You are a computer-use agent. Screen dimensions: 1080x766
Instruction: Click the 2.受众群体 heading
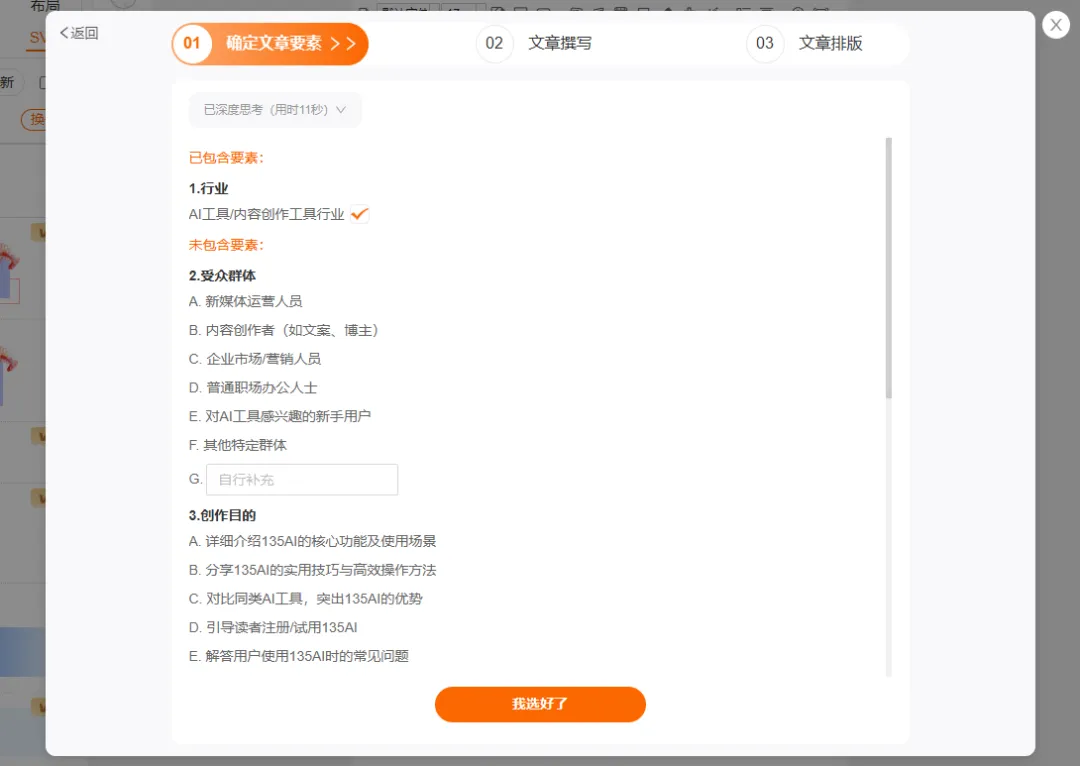(x=222, y=276)
